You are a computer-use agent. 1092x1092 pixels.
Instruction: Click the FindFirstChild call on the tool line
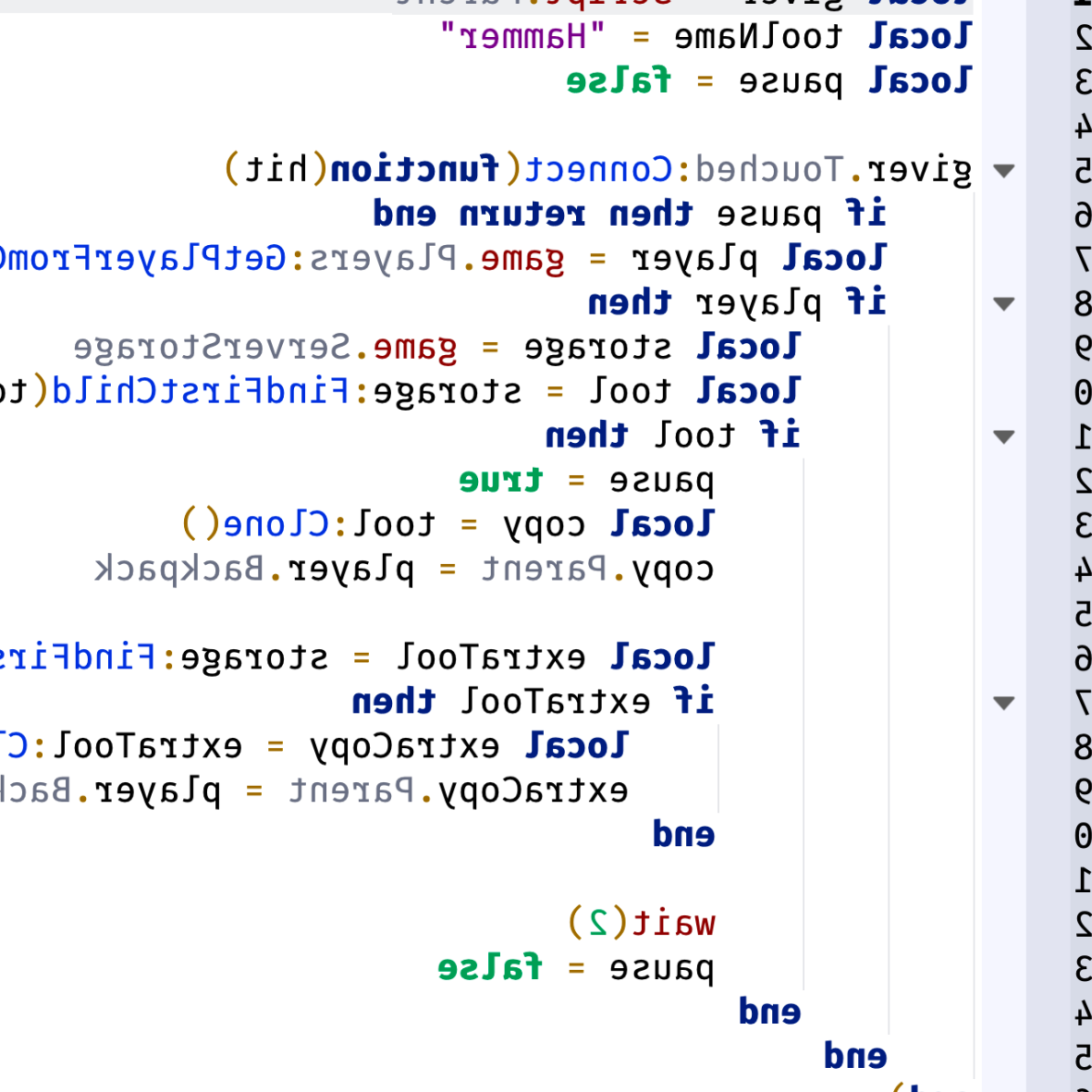201,391
